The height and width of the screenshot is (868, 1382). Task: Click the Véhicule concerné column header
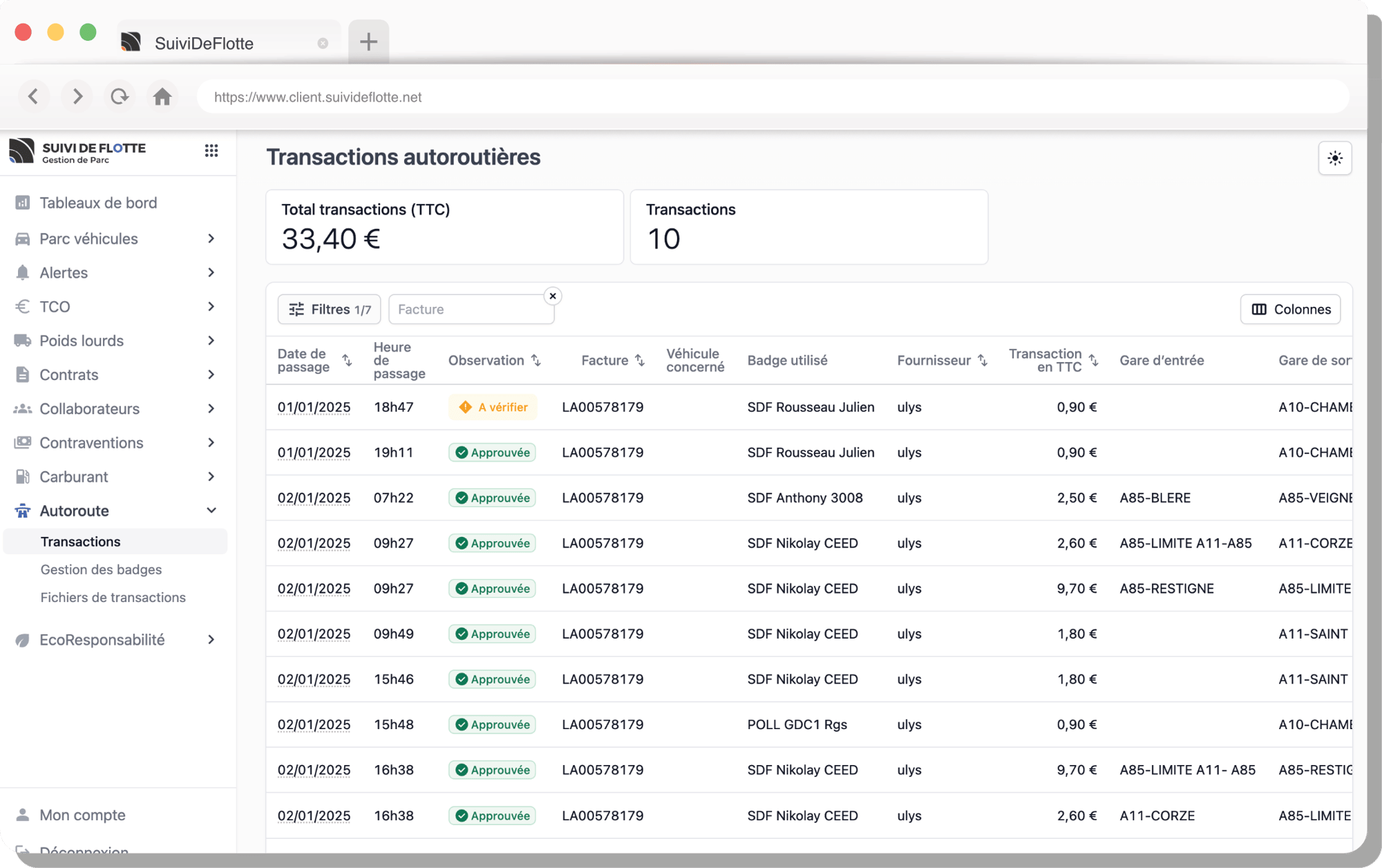click(695, 360)
